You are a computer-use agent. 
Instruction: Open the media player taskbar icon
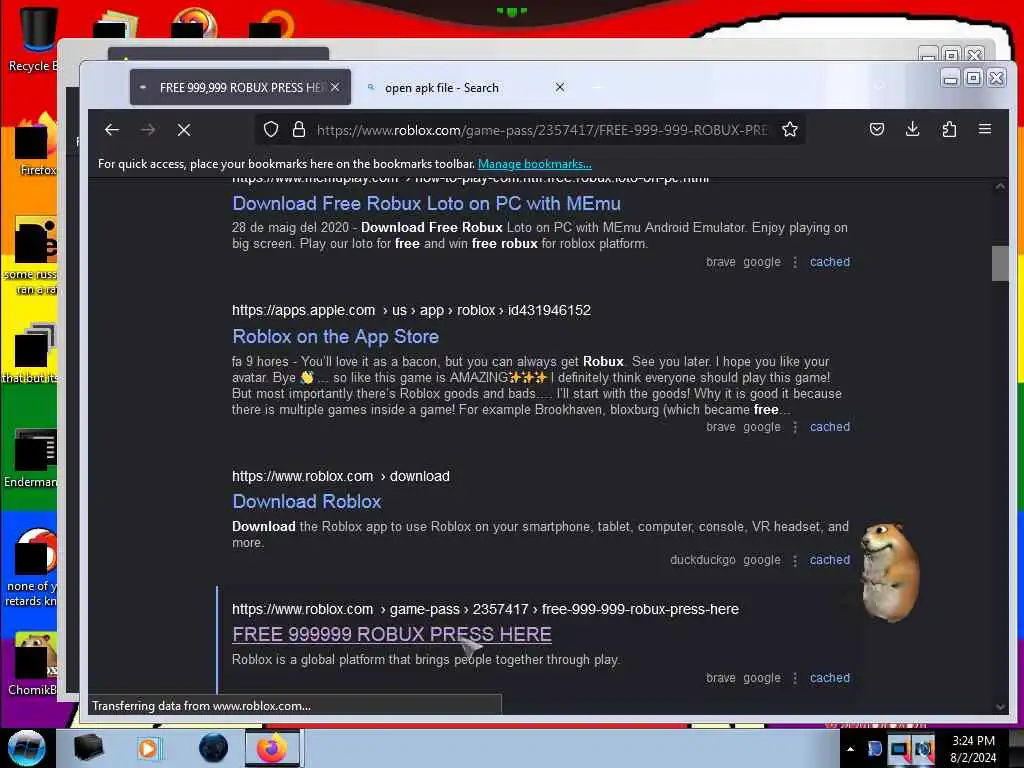pyautogui.click(x=148, y=748)
